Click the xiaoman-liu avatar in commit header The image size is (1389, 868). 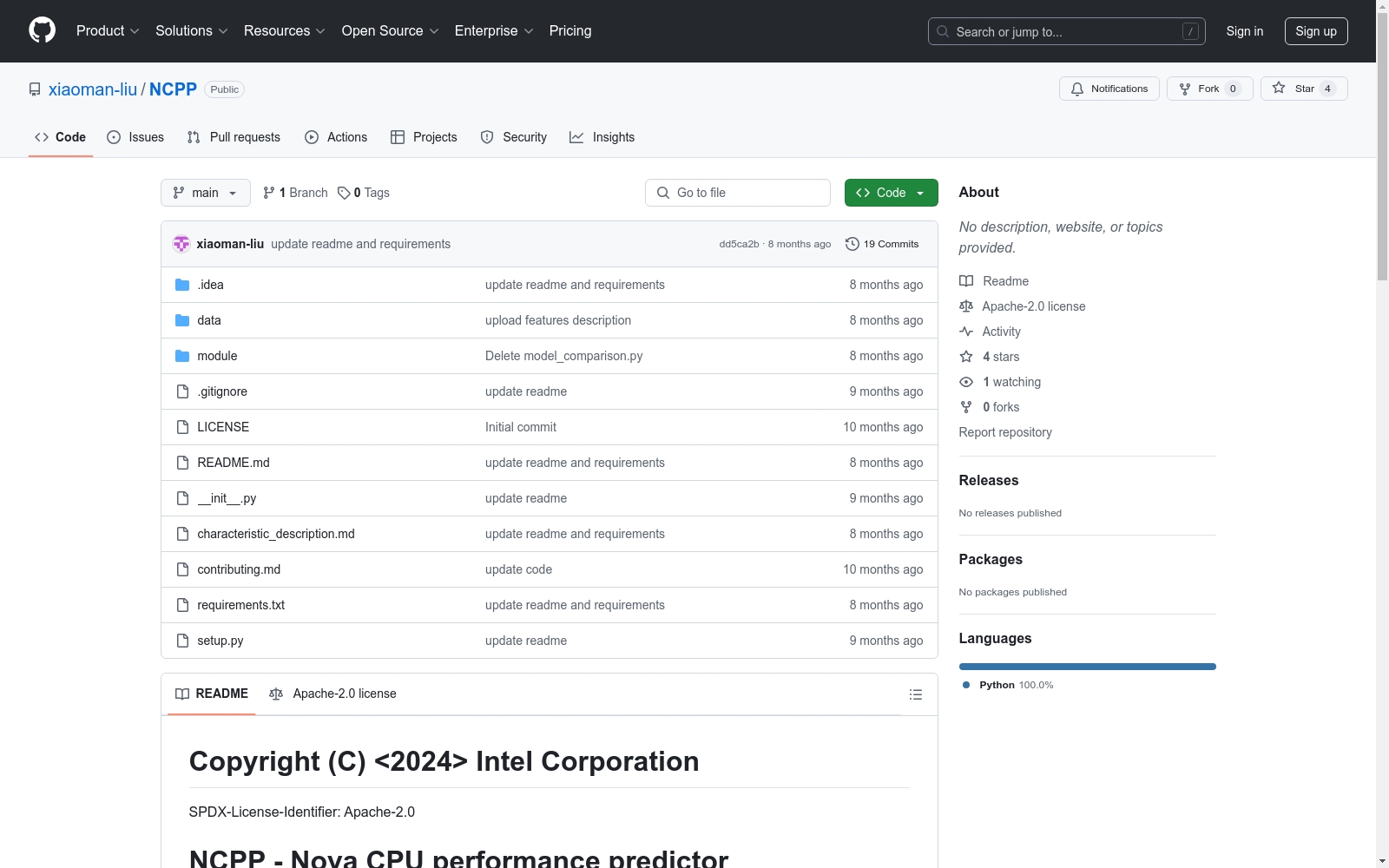tap(181, 244)
